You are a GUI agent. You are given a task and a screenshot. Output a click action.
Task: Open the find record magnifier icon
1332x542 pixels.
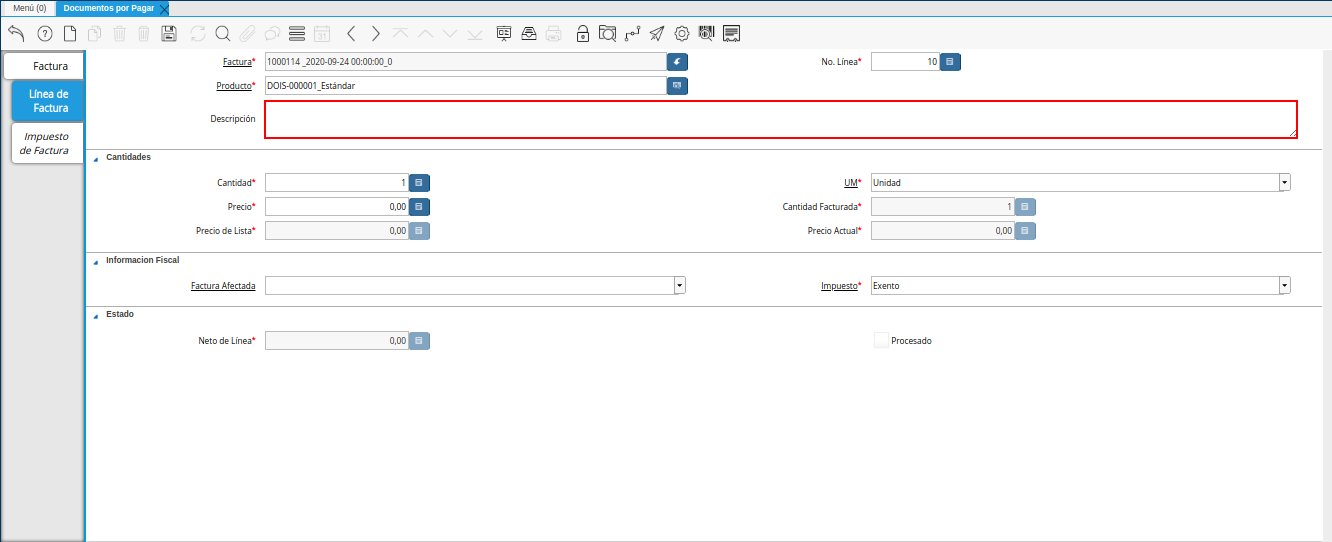click(222, 33)
